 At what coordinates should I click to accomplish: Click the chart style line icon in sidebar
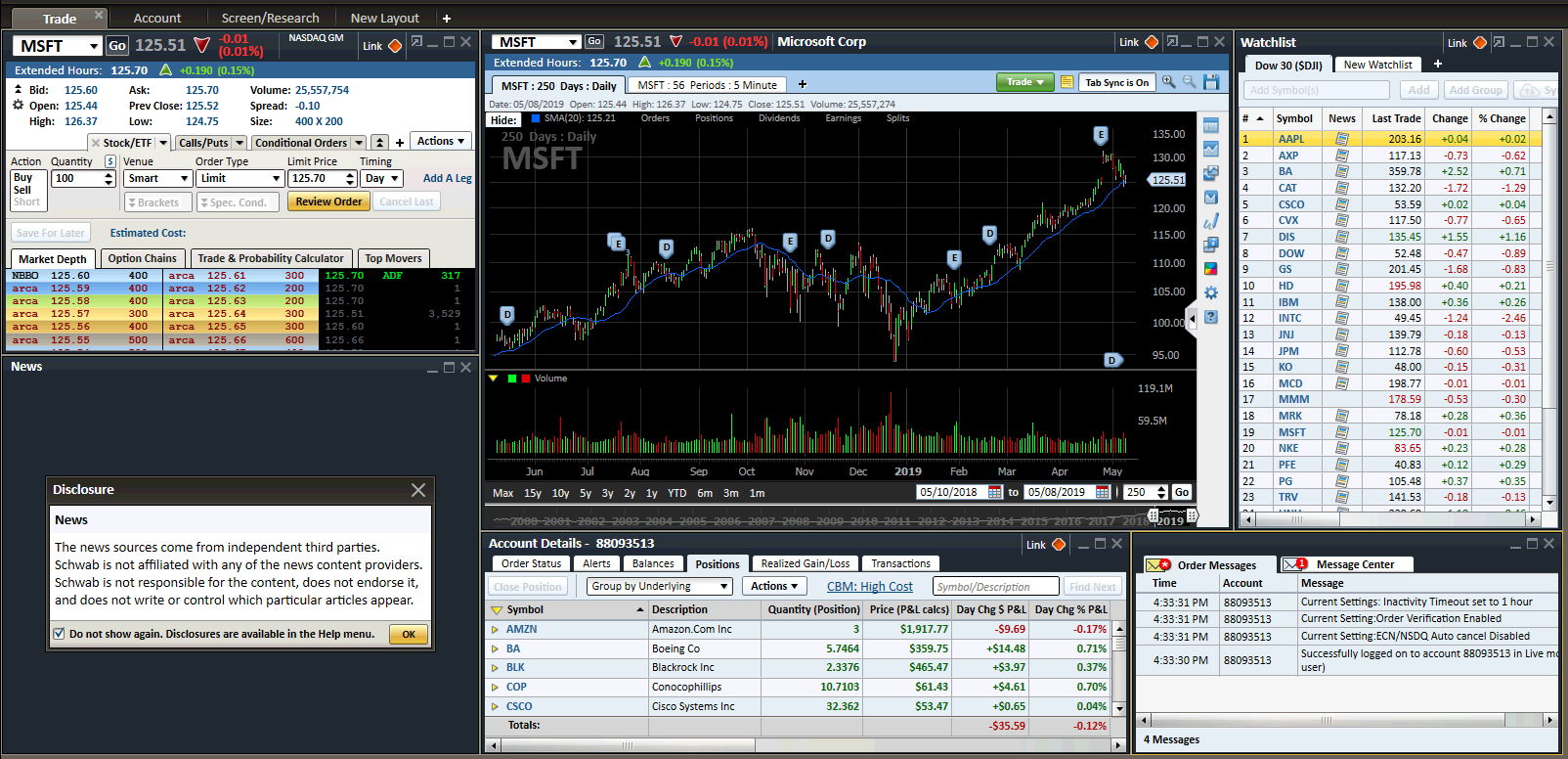(x=1211, y=149)
